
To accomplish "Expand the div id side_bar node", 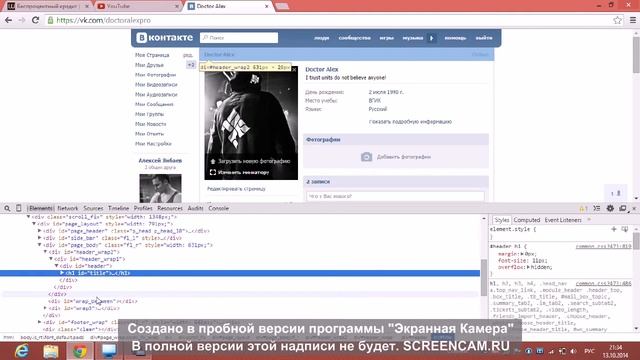I will 40,238.
